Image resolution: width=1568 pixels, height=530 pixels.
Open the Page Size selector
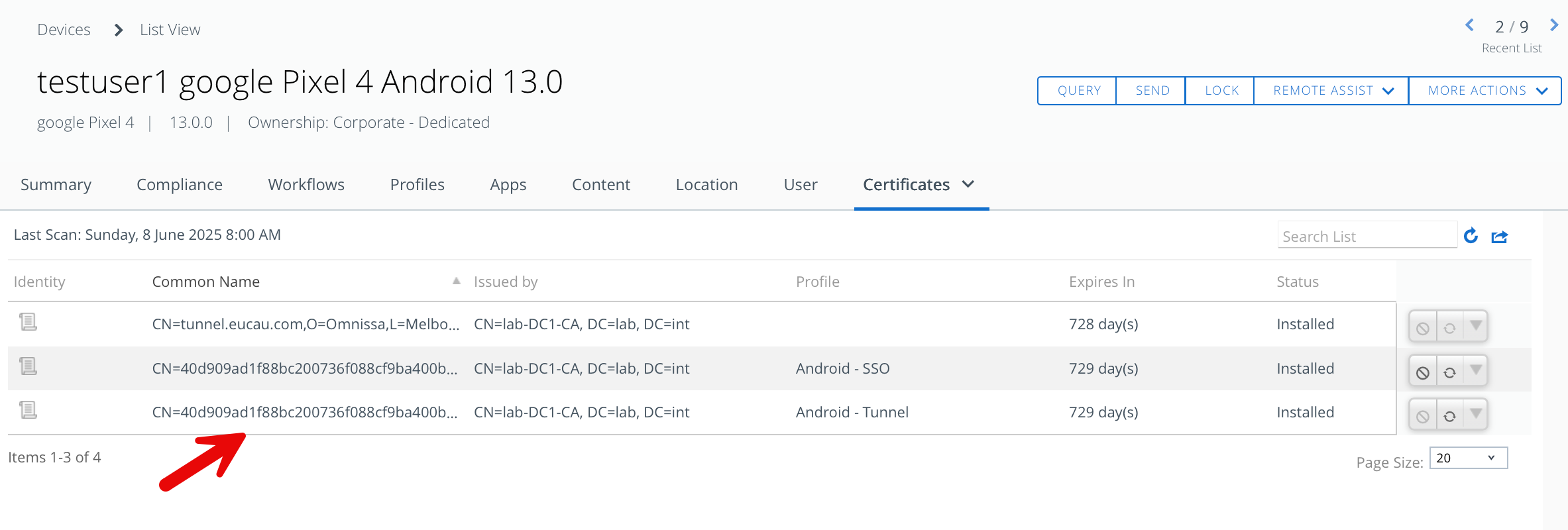pyautogui.click(x=1468, y=458)
